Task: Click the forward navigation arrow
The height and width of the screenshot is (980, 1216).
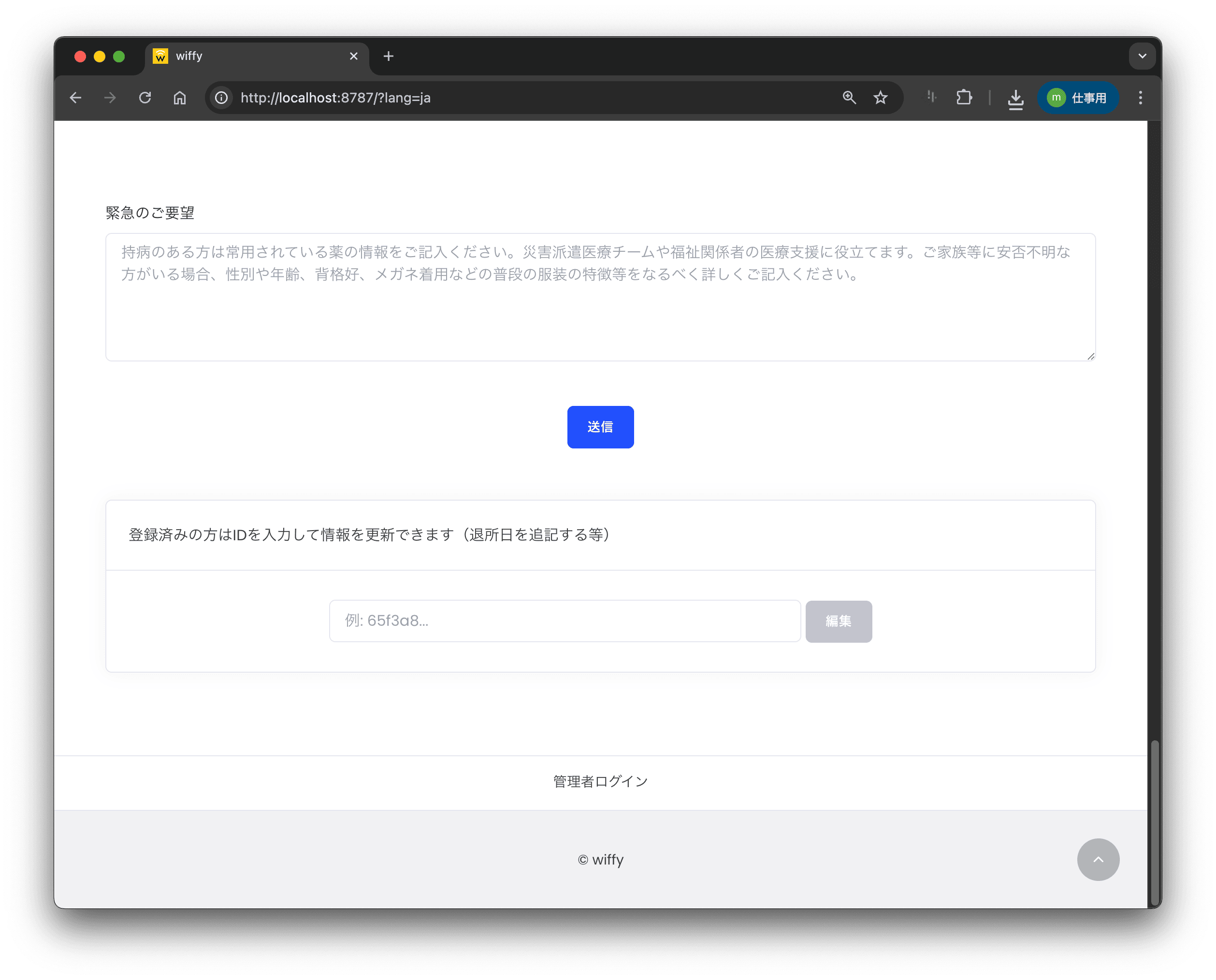Action: coord(110,98)
